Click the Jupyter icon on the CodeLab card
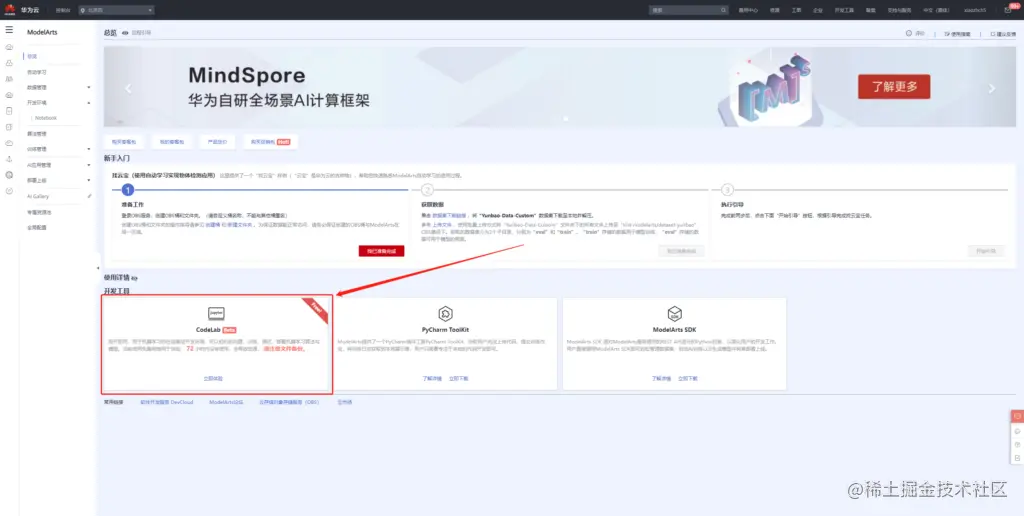The width and height of the screenshot is (1024, 516). (216, 314)
